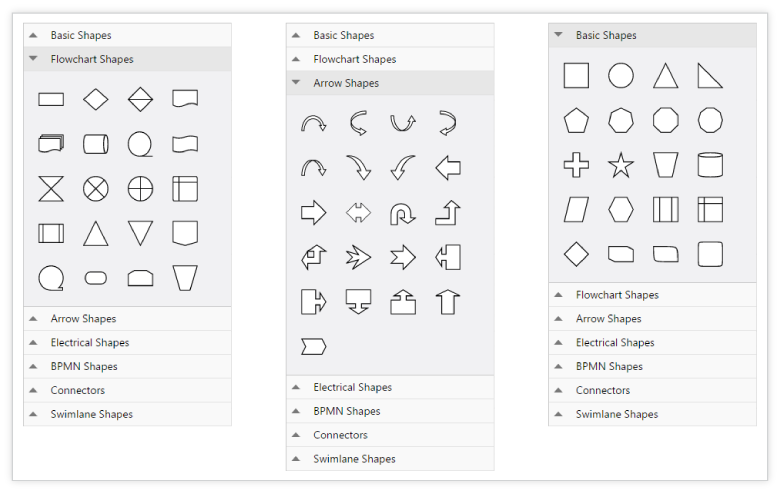
Task: Select the U-turn arrow shape
Action: (403, 213)
